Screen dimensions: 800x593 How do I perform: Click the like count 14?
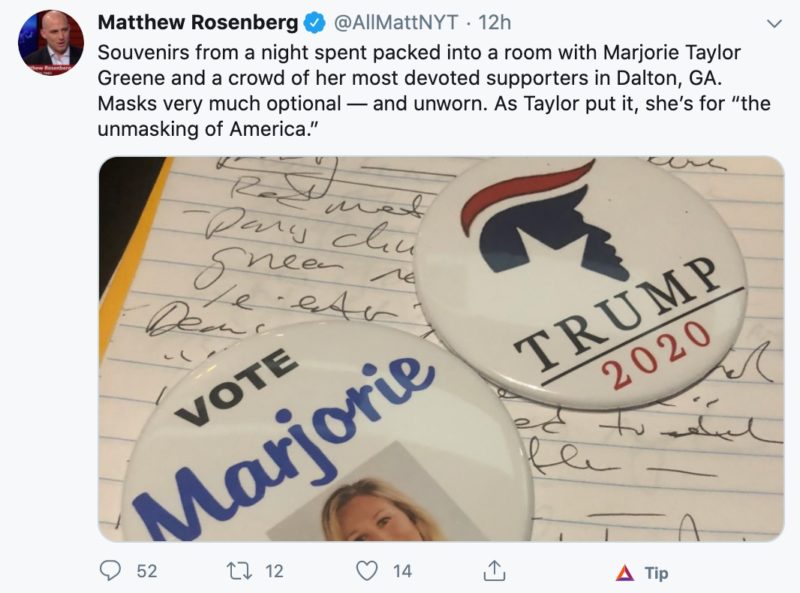(x=402, y=571)
